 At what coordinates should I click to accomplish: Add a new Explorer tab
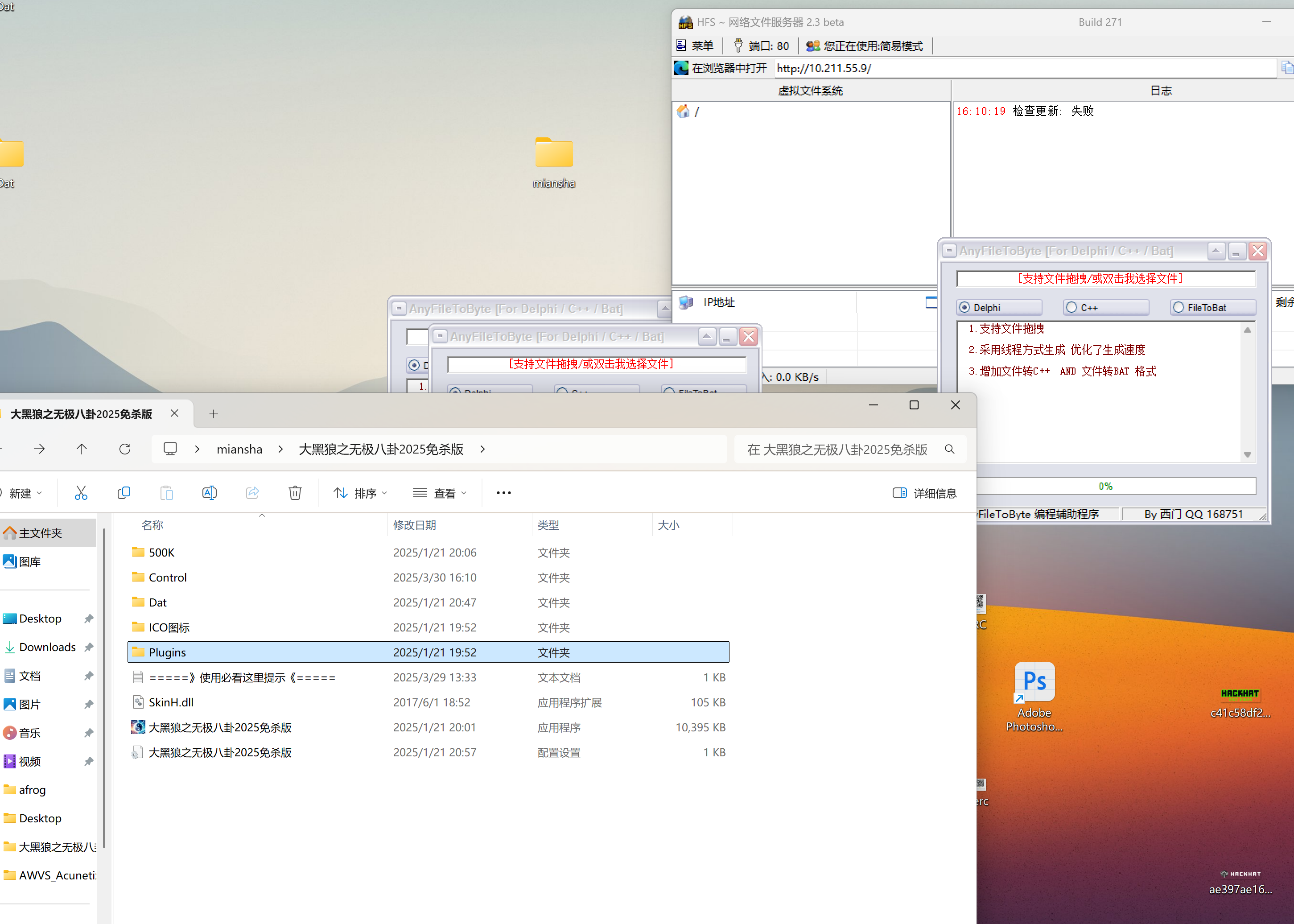[213, 414]
